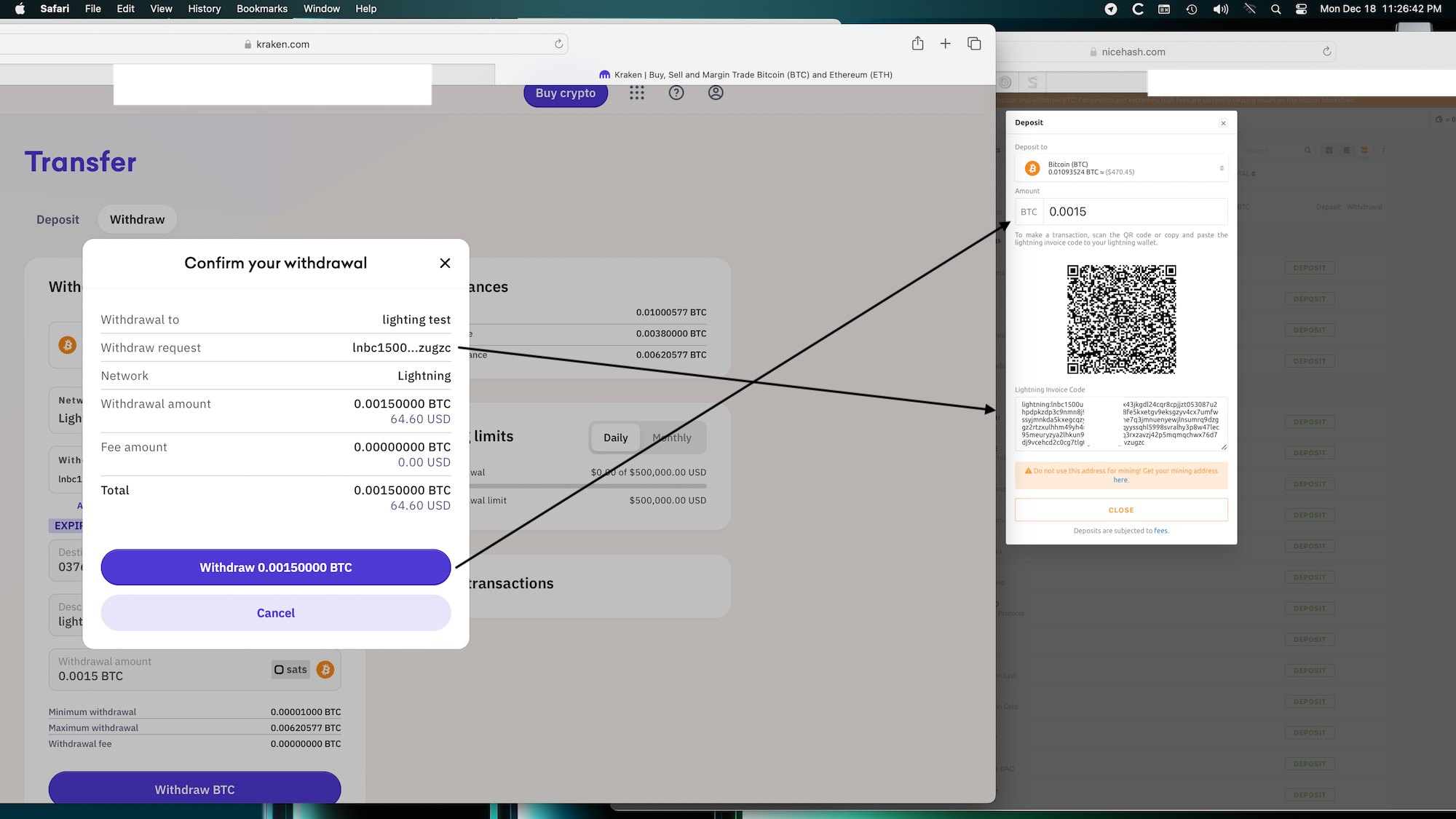Click the Lightning Invoice Code text box
The height and width of the screenshot is (819, 1456).
click(x=1121, y=424)
